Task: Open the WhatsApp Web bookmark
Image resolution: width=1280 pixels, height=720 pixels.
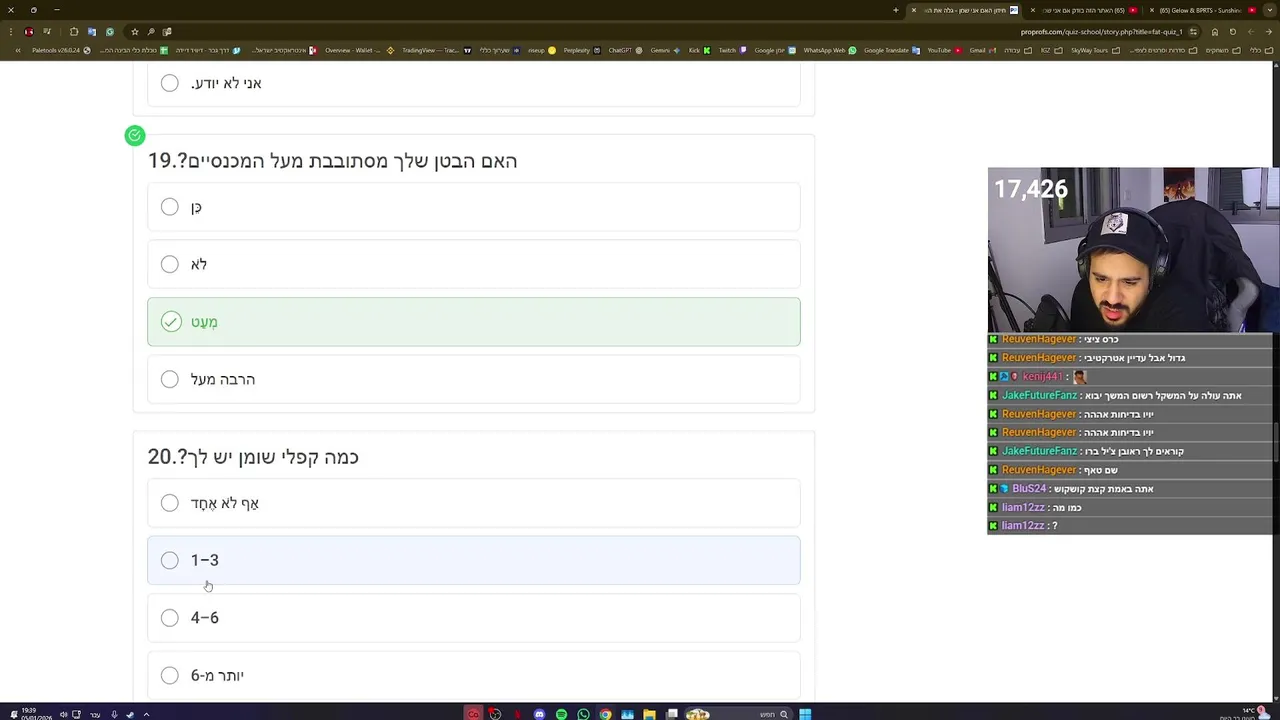Action: pos(830,50)
